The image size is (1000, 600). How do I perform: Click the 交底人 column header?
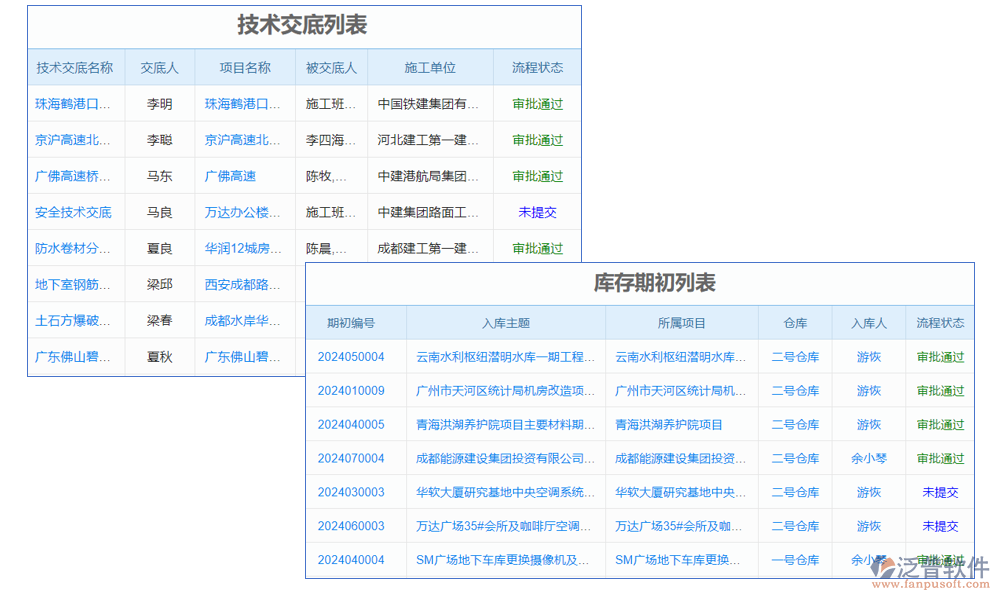tap(158, 67)
